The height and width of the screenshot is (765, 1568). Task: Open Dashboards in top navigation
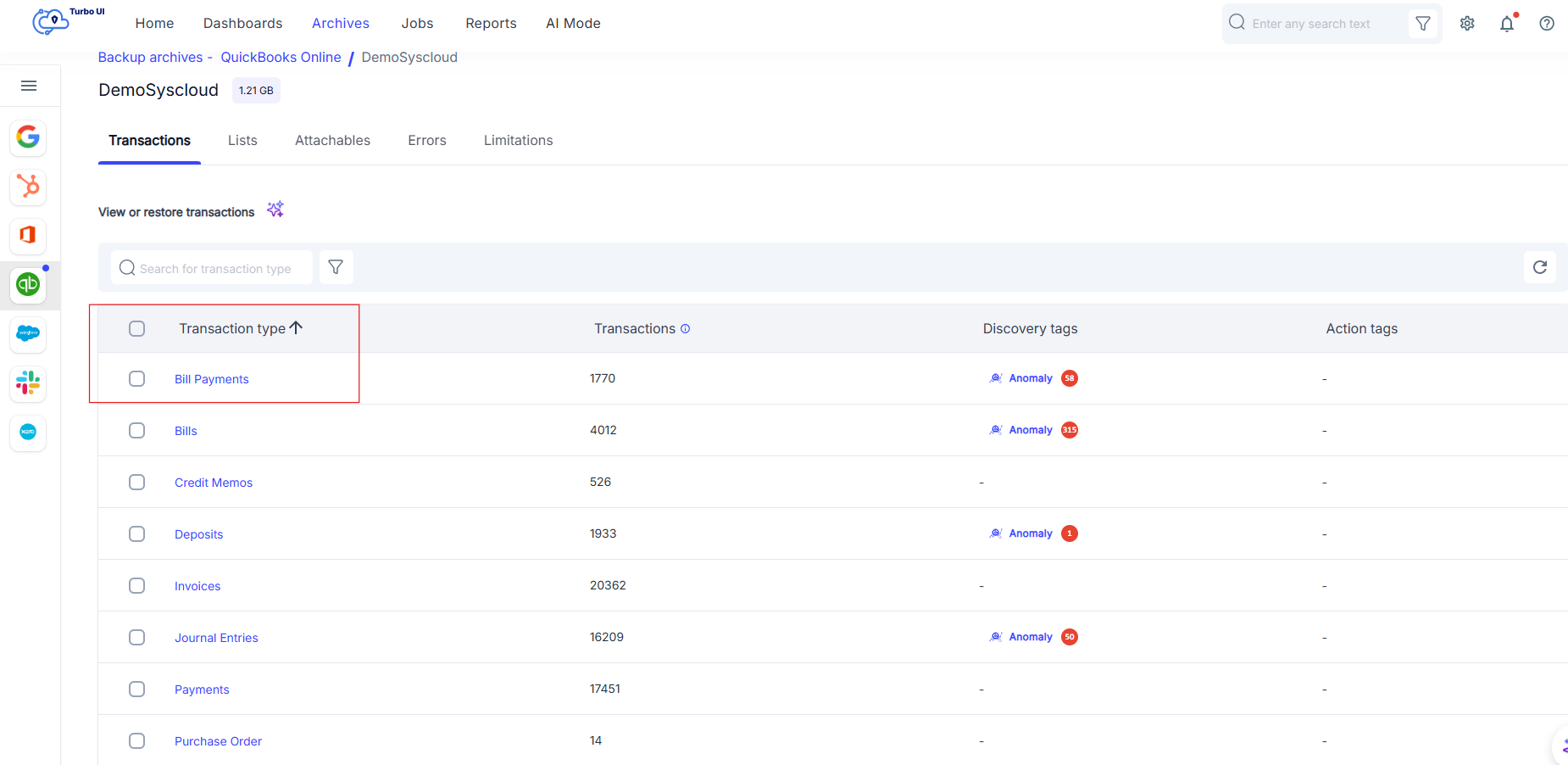(242, 24)
